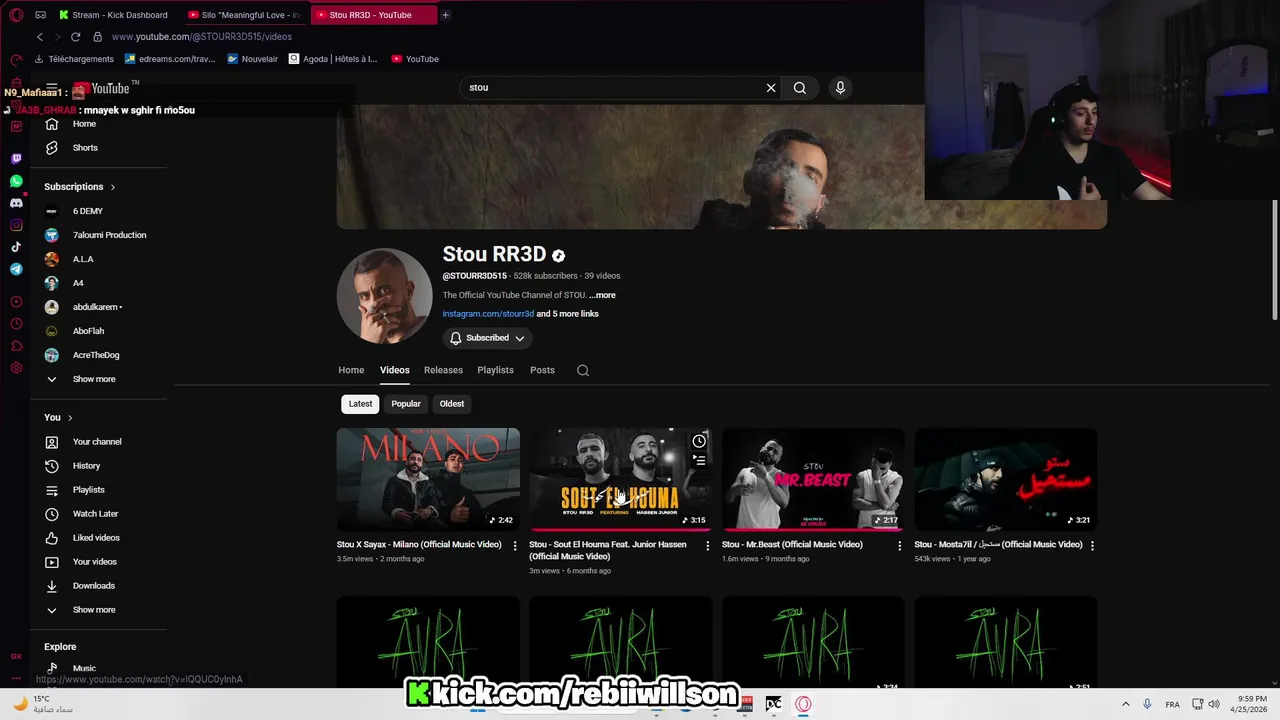
Task: Reload the current page
Action: (x=75, y=37)
